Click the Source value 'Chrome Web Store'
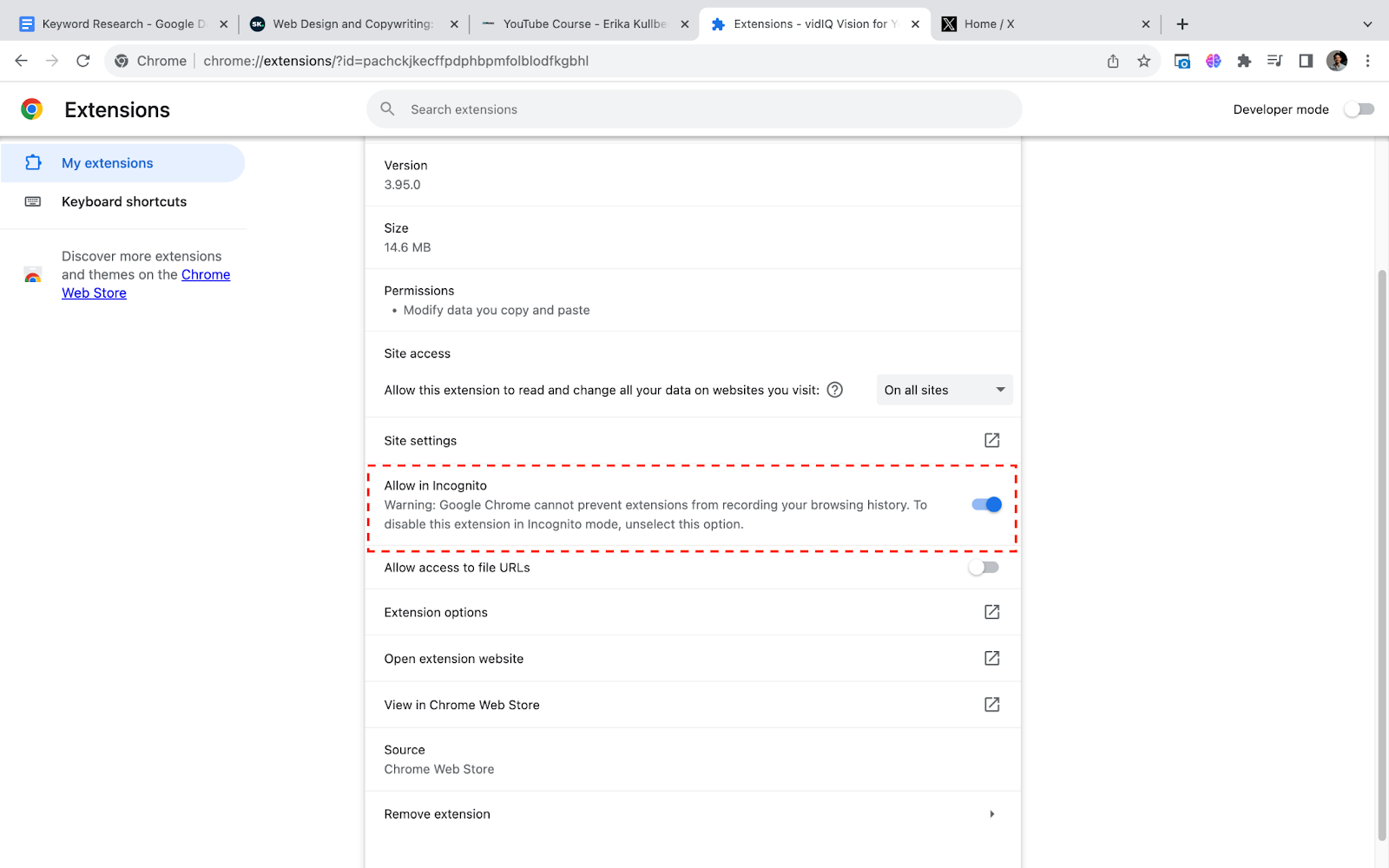 439,769
